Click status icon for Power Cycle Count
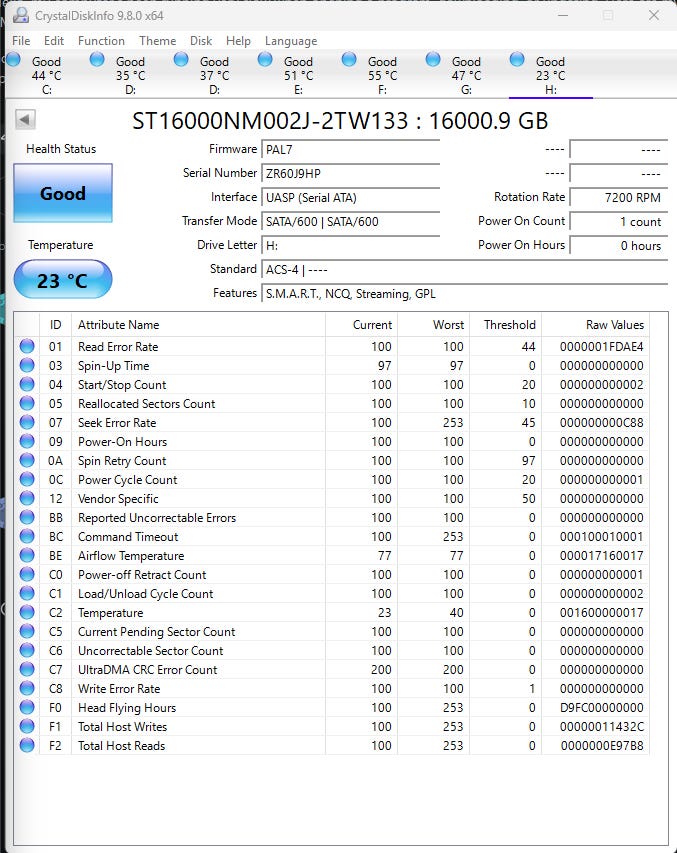Viewport: 677px width, 853px height. point(27,479)
